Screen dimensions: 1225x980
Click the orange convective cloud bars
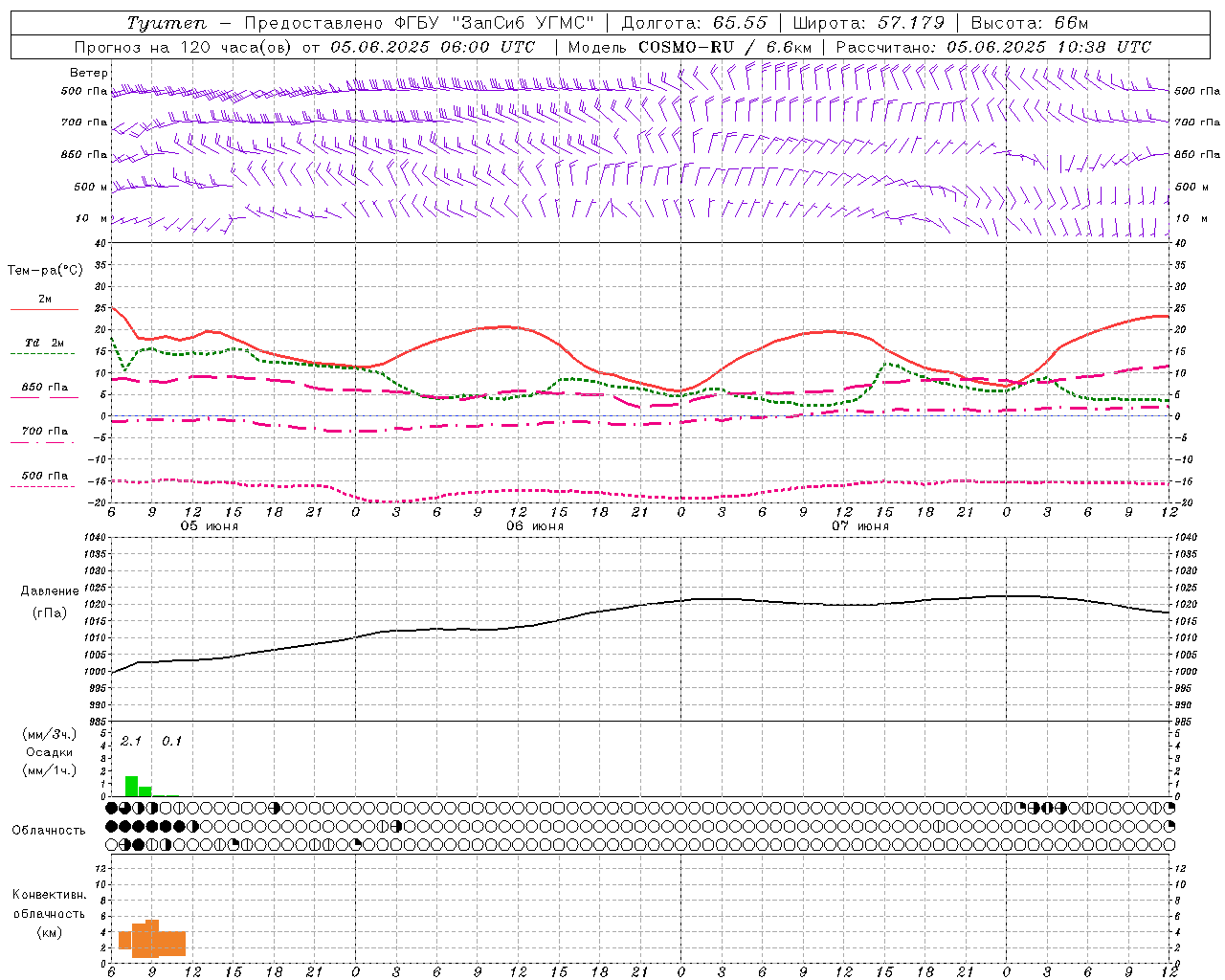[x=152, y=939]
